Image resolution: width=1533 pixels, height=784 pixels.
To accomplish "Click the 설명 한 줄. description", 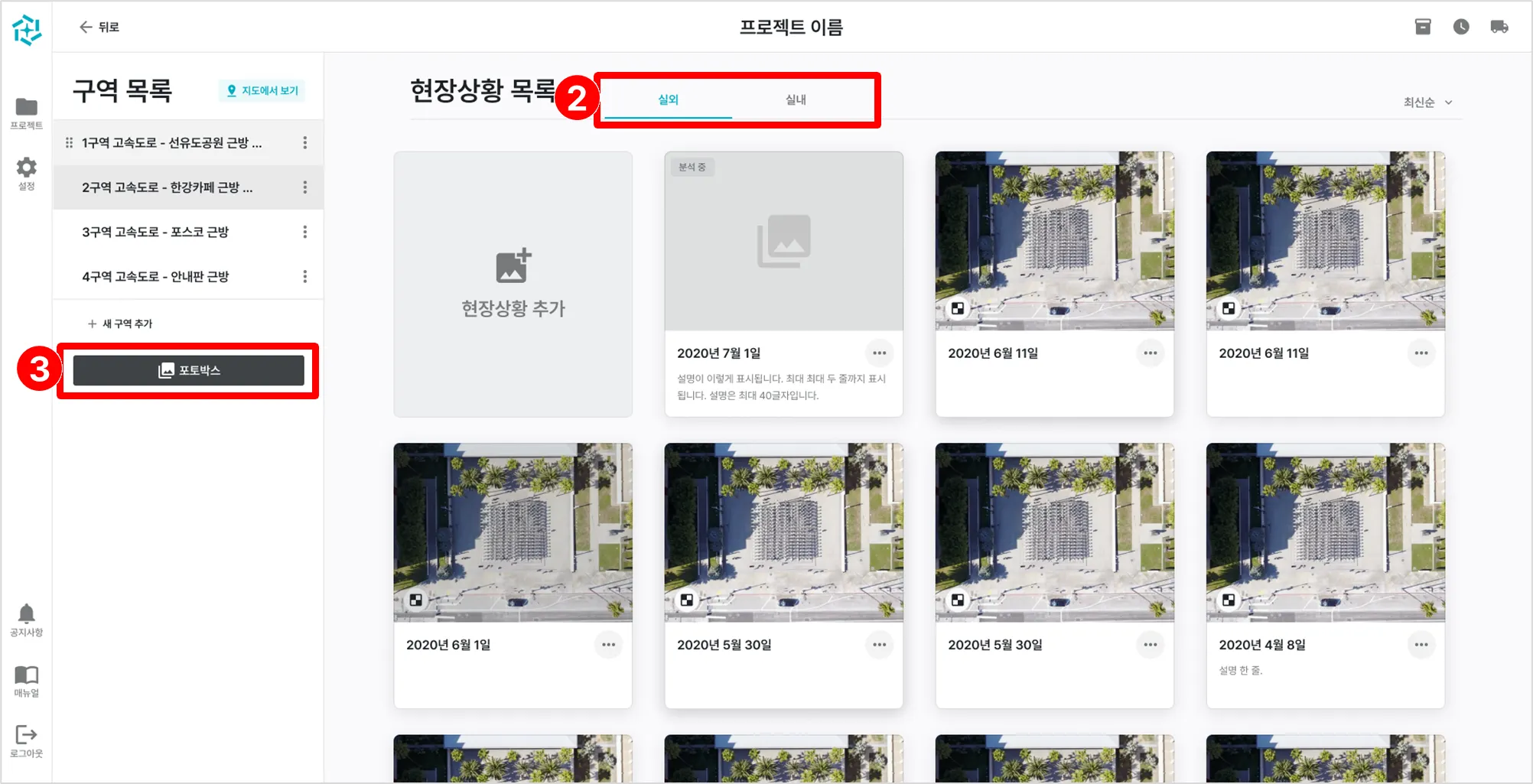I will [1241, 671].
